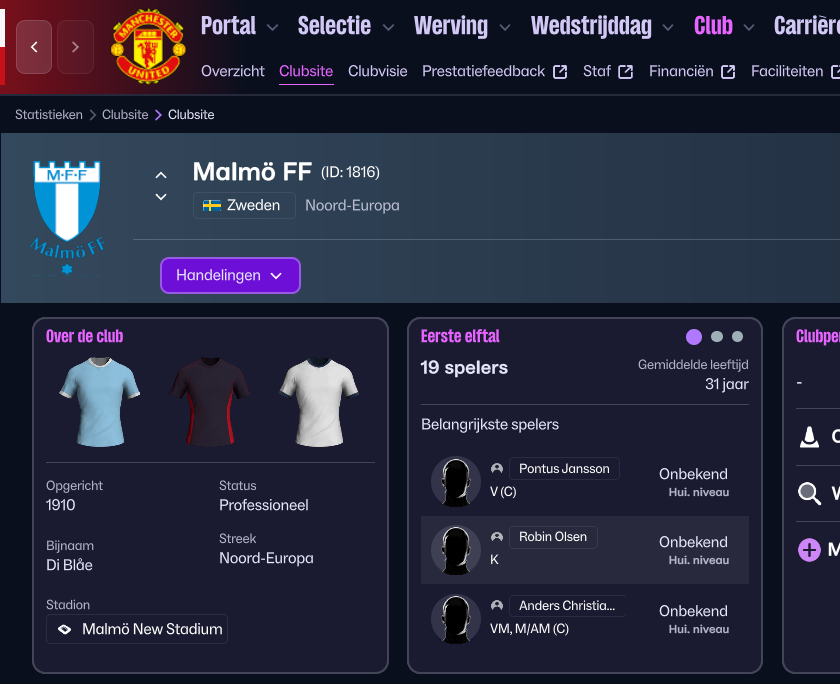Expand the Selectie menu

click(346, 26)
